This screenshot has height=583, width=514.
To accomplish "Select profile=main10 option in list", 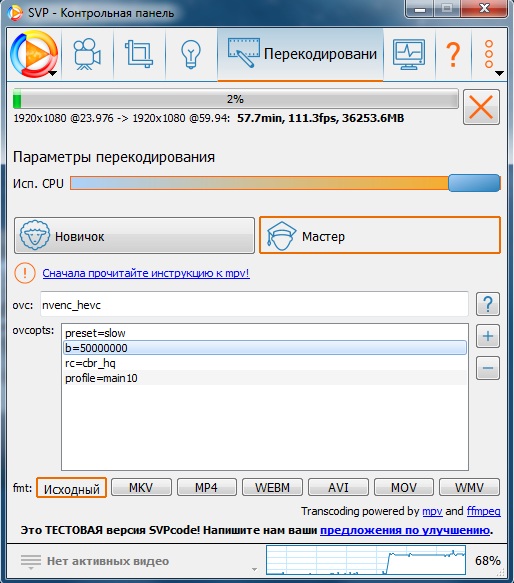I will point(265,378).
